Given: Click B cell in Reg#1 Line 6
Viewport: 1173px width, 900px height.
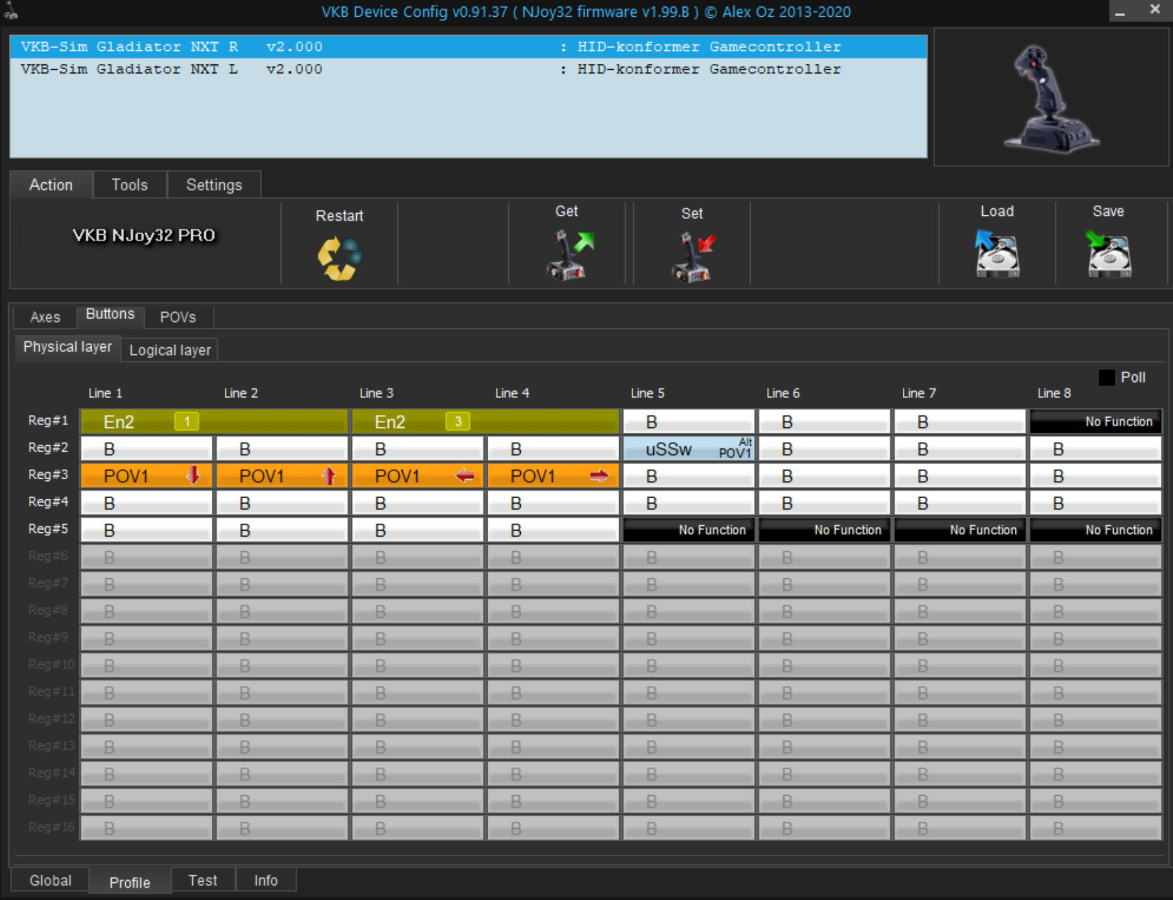Looking at the screenshot, I should (824, 422).
